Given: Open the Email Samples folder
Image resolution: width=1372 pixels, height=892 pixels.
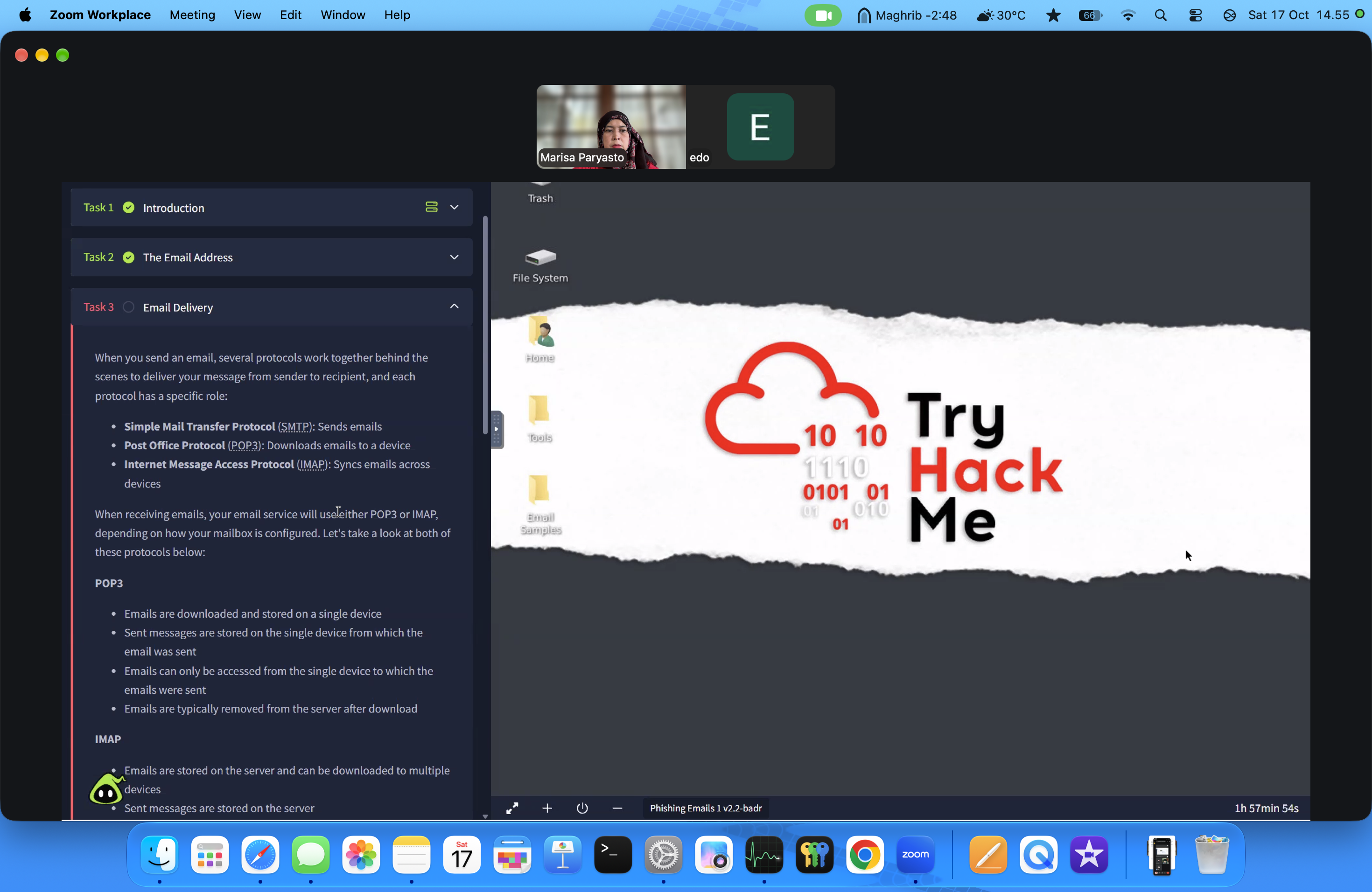Looking at the screenshot, I should click(x=540, y=505).
